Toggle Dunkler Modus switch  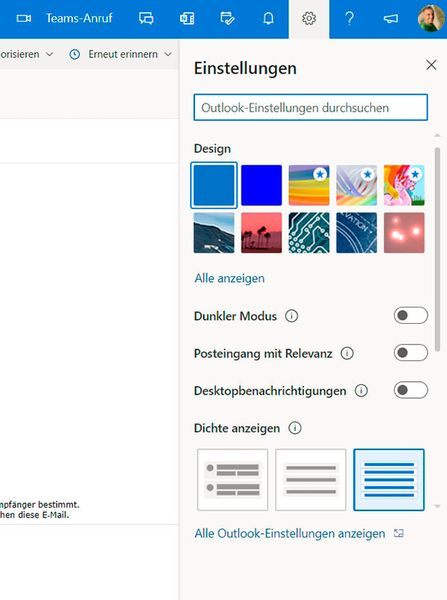coord(411,315)
